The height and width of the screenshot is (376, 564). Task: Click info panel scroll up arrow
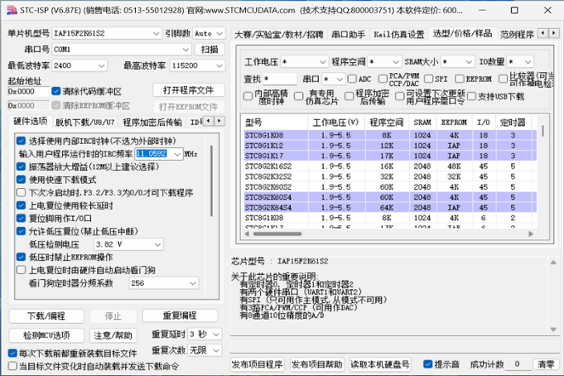(x=553, y=263)
